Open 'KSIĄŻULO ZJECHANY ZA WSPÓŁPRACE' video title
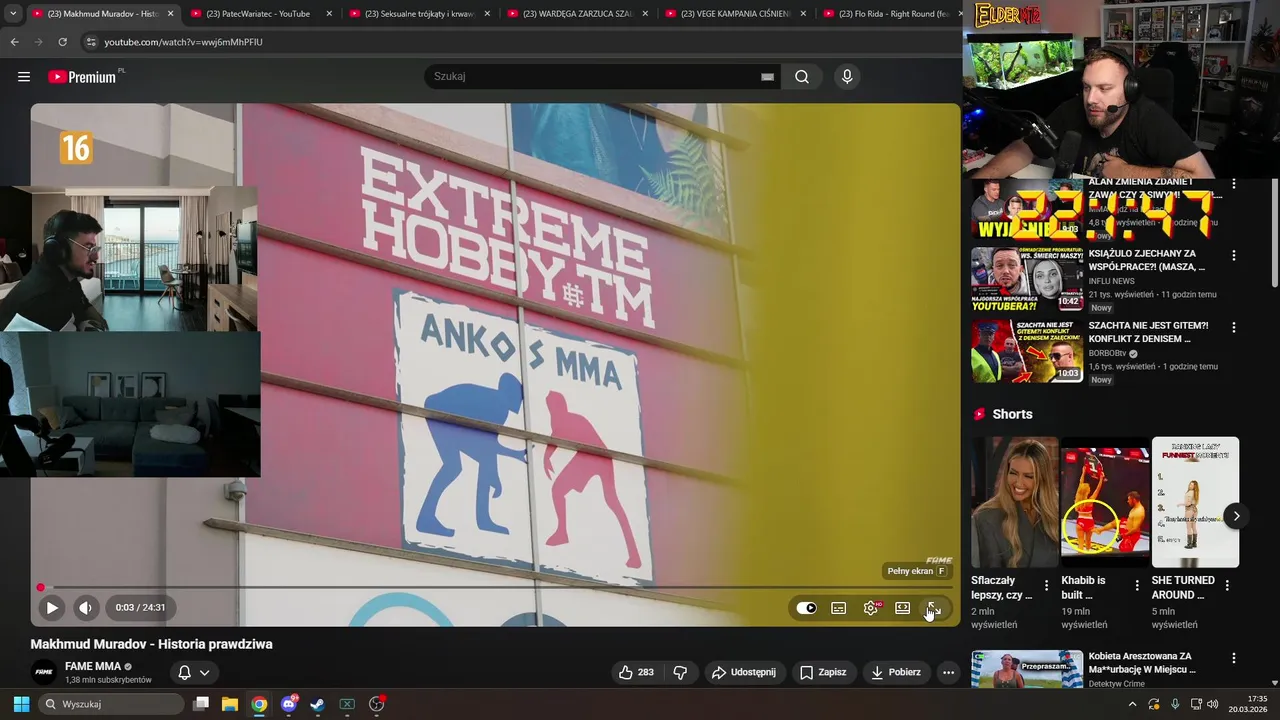1280x720 pixels. pyautogui.click(x=1147, y=261)
